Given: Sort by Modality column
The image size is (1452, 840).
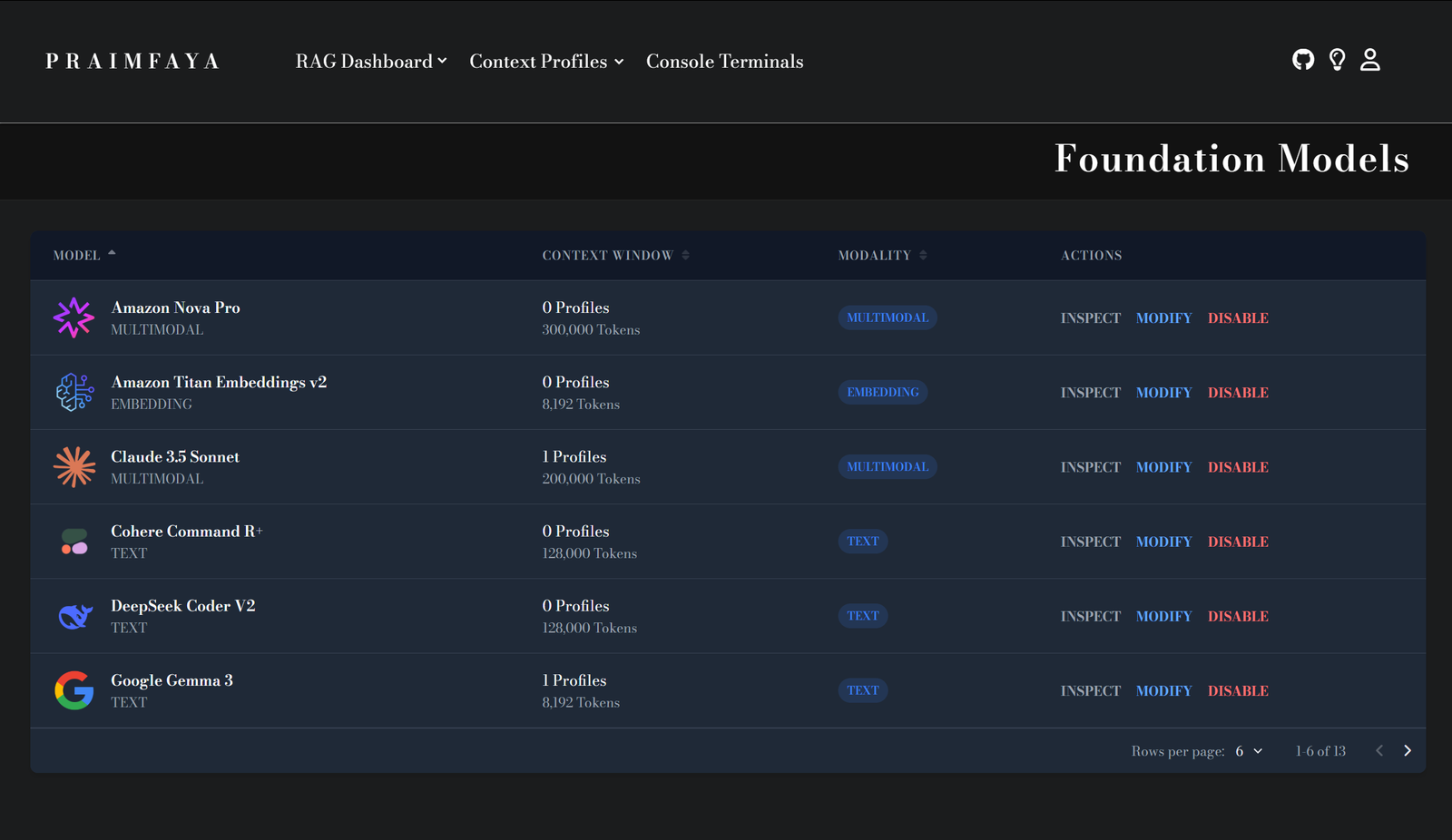Looking at the screenshot, I should 882,256.
